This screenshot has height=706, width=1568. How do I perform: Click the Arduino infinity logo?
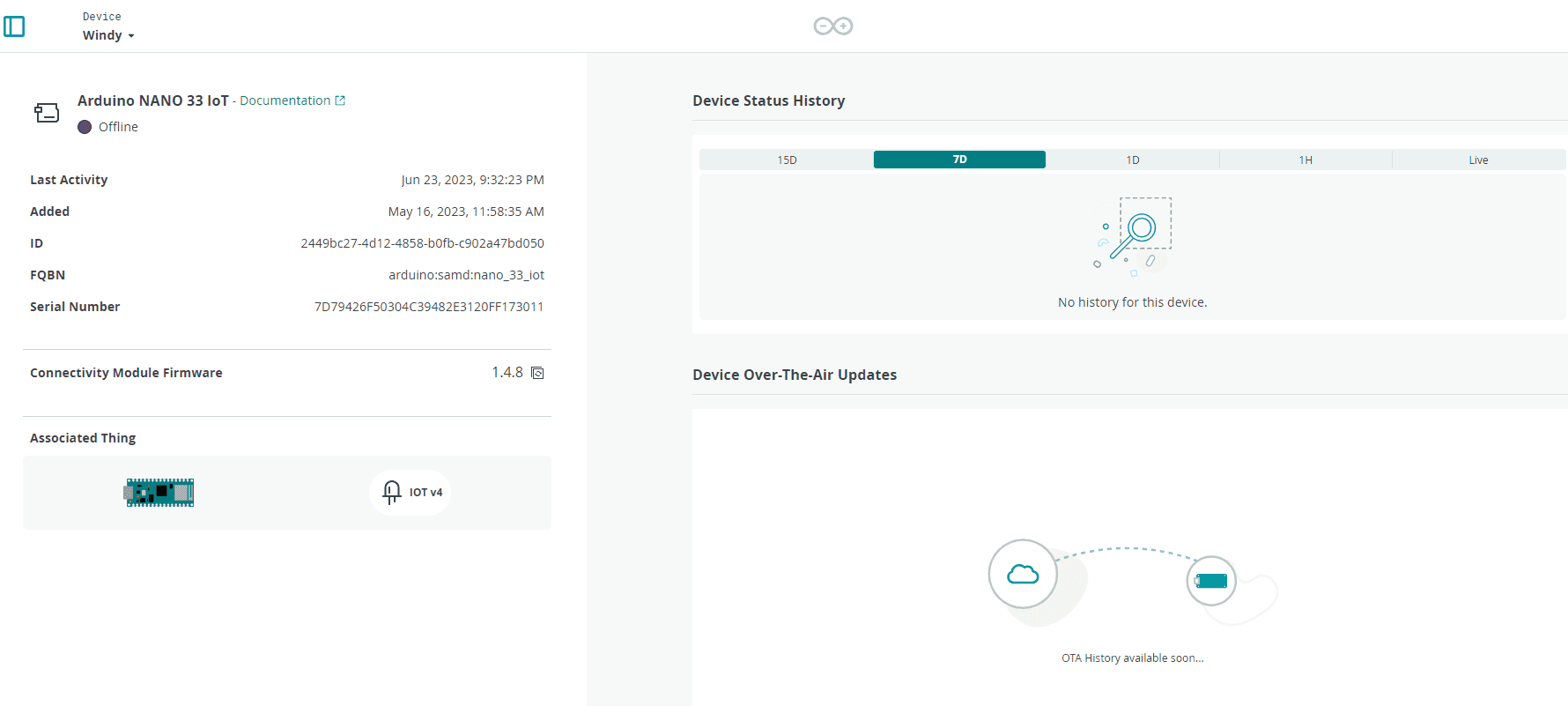832,26
